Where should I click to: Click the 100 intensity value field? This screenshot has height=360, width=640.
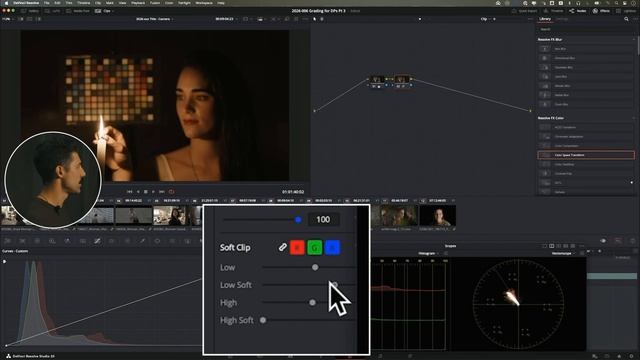pyautogui.click(x=323, y=220)
